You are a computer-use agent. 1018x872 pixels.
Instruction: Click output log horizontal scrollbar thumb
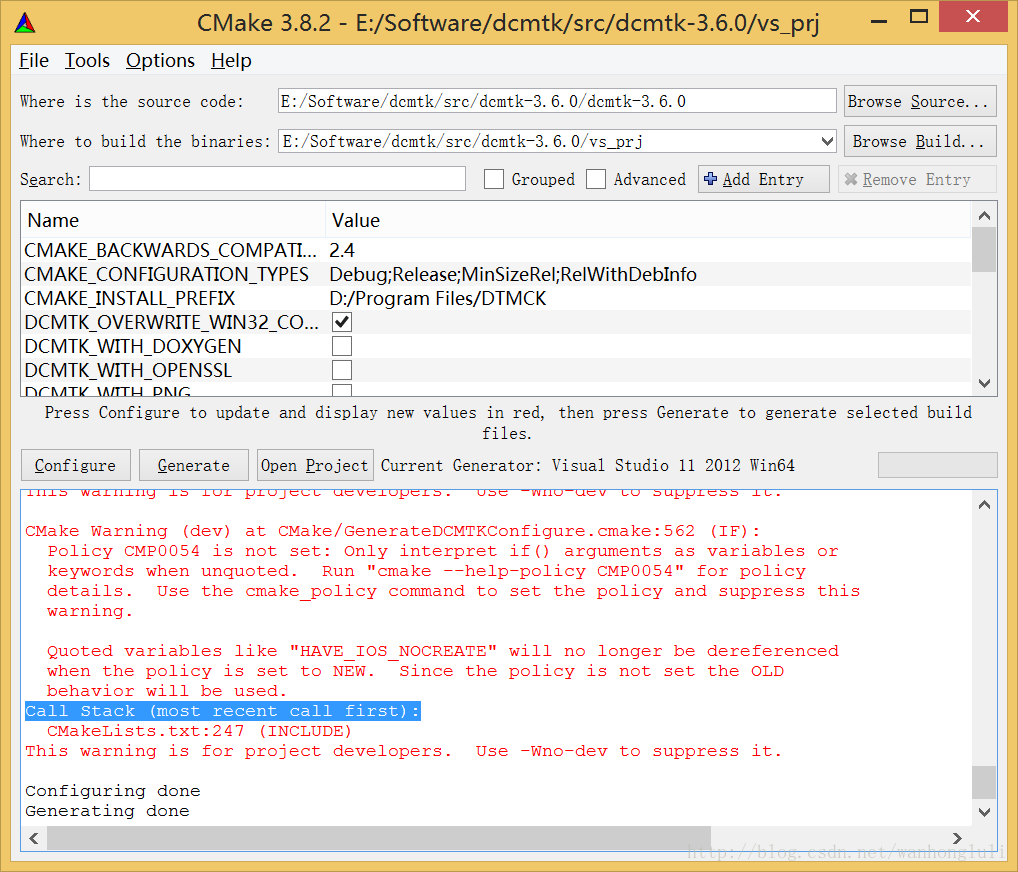coord(379,838)
